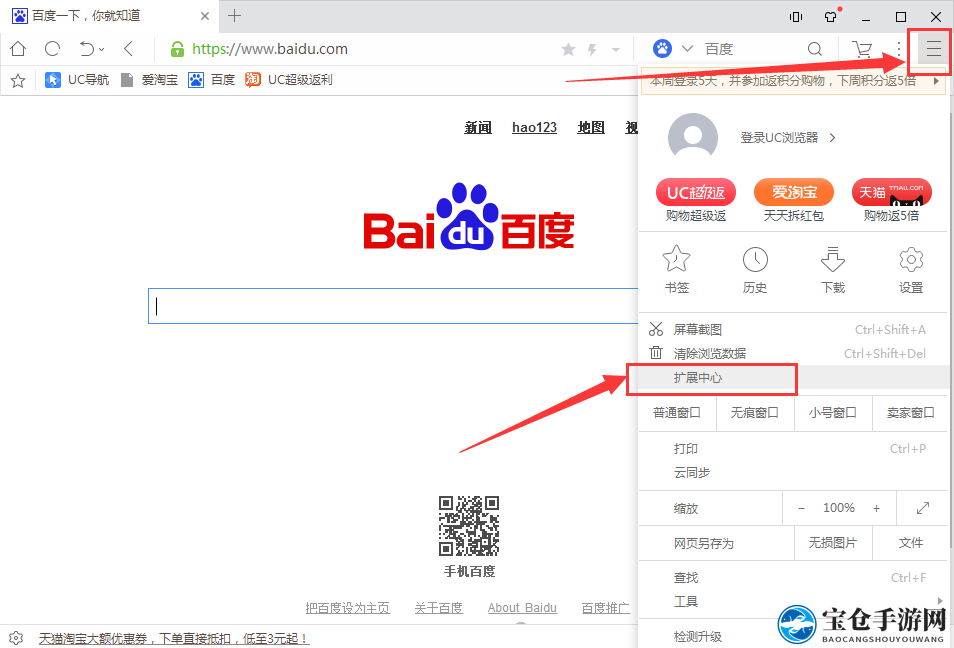Open the search engine chooser chevron
The height and width of the screenshot is (648, 954).
(688, 49)
